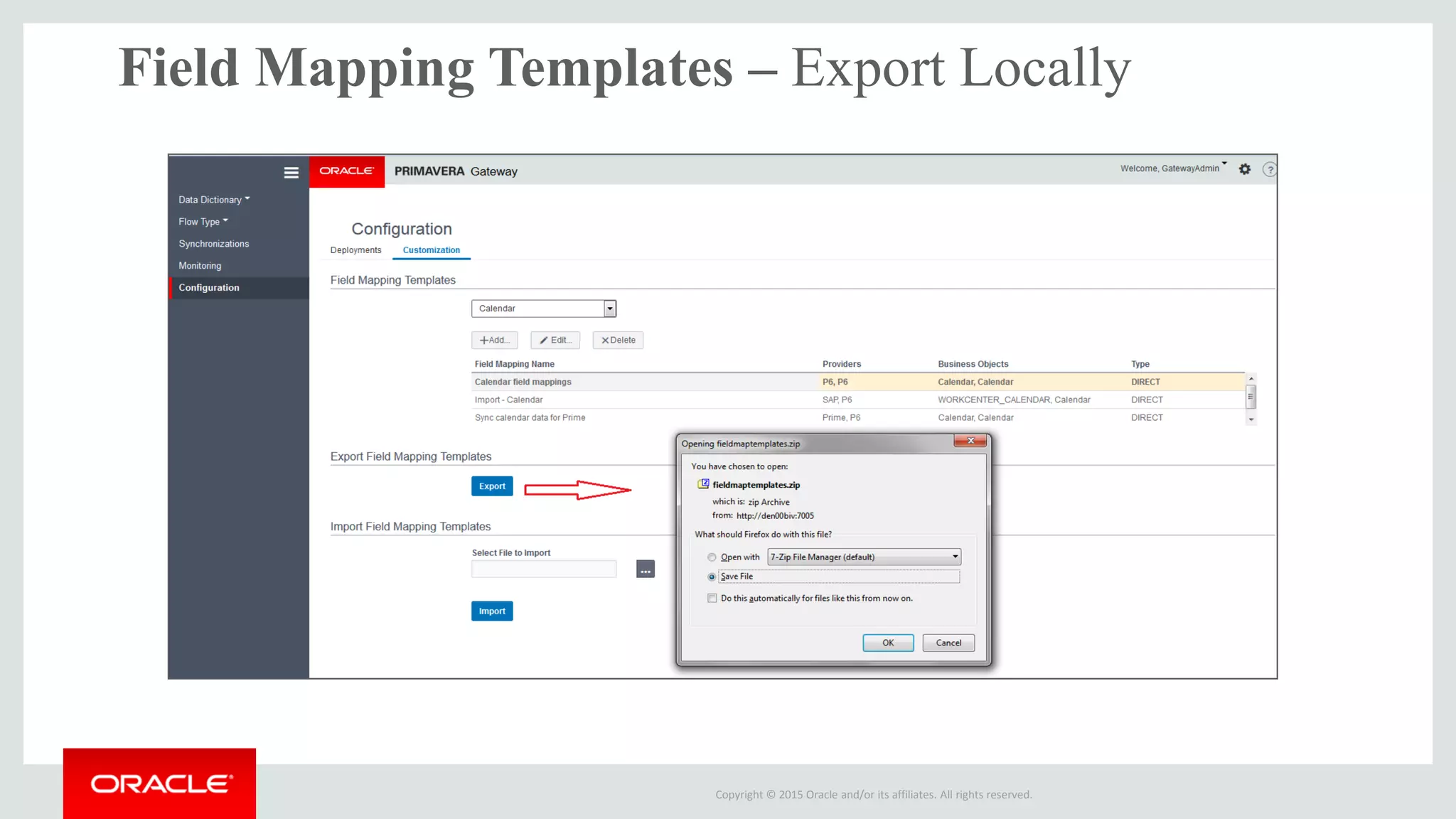Click the Field Mapping Name column header
The height and width of the screenshot is (819, 1456).
[515, 364]
